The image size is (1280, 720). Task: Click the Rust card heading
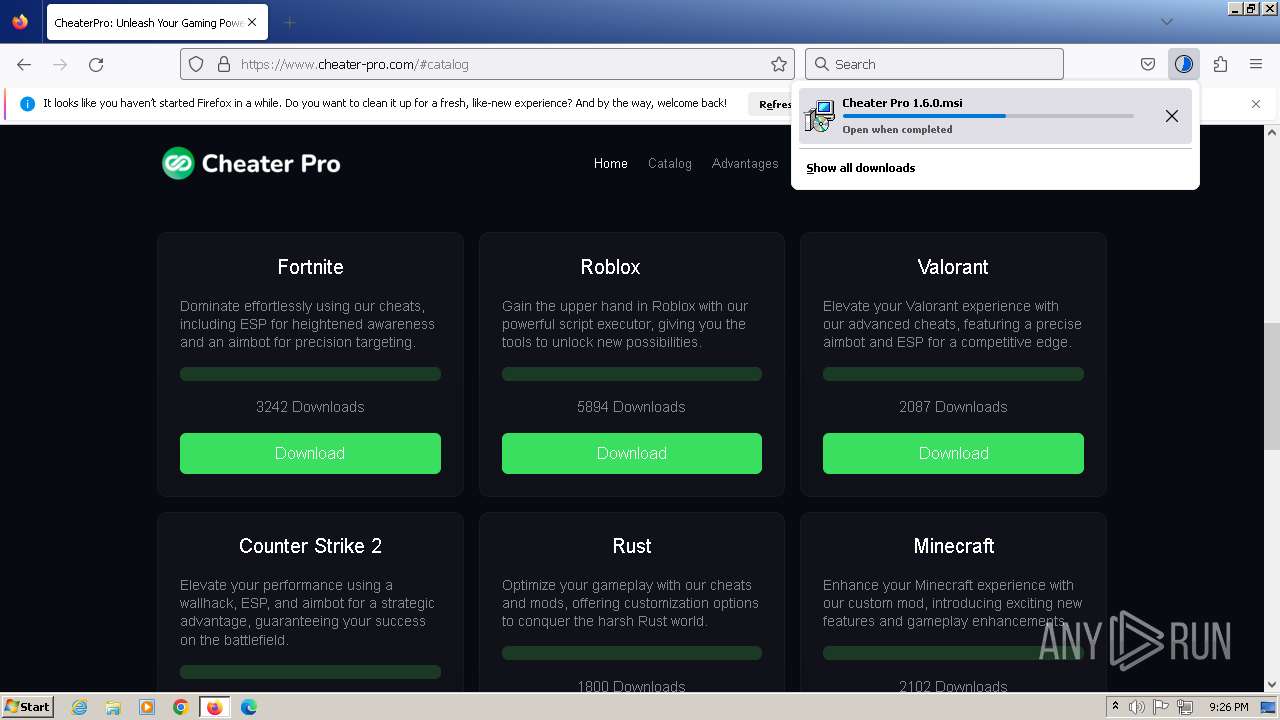(x=632, y=546)
